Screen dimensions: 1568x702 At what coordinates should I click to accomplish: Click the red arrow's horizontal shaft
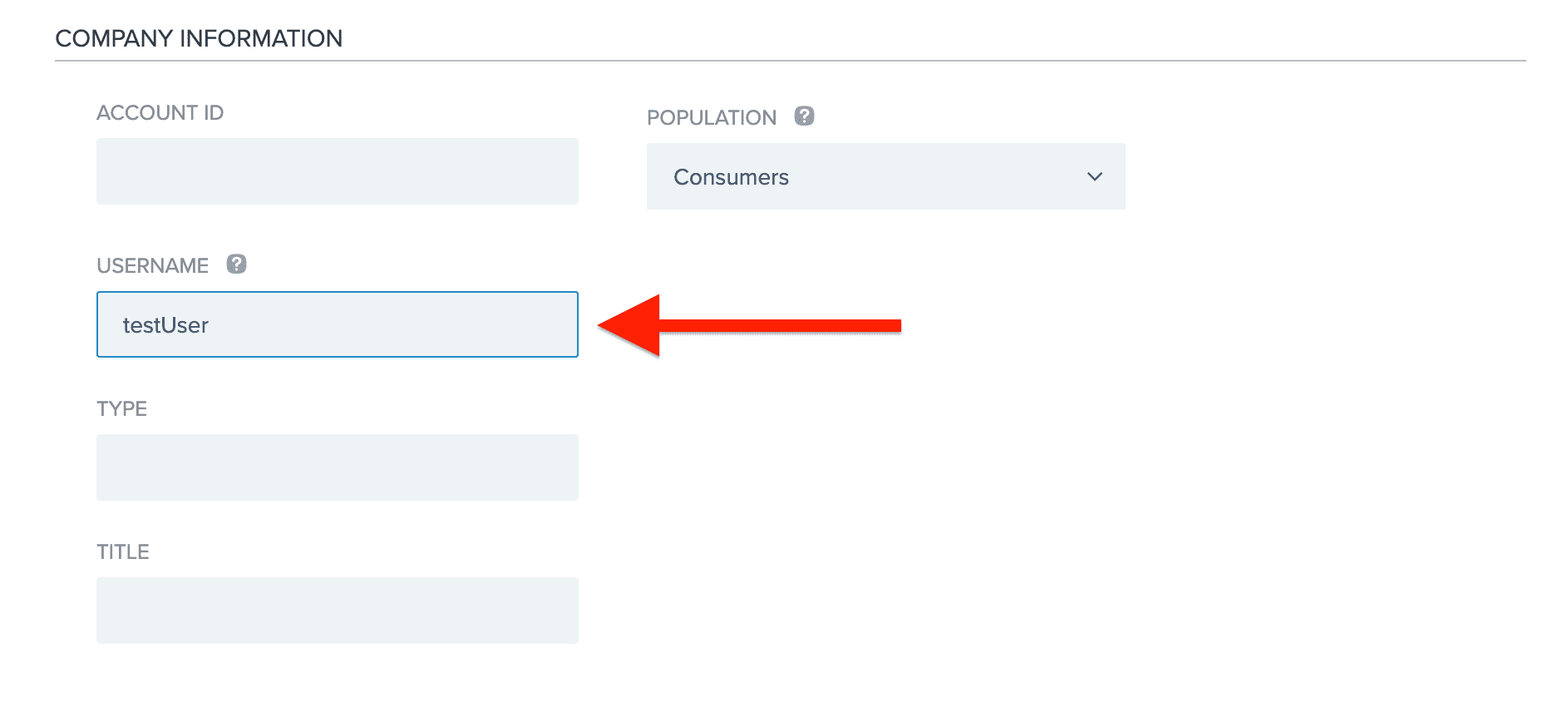[780, 325]
